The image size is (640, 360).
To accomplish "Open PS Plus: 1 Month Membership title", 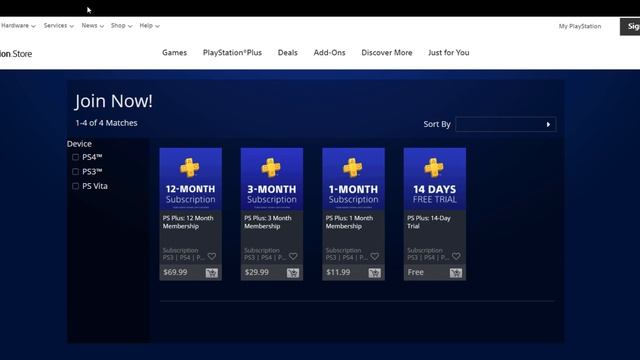I will coord(349,222).
